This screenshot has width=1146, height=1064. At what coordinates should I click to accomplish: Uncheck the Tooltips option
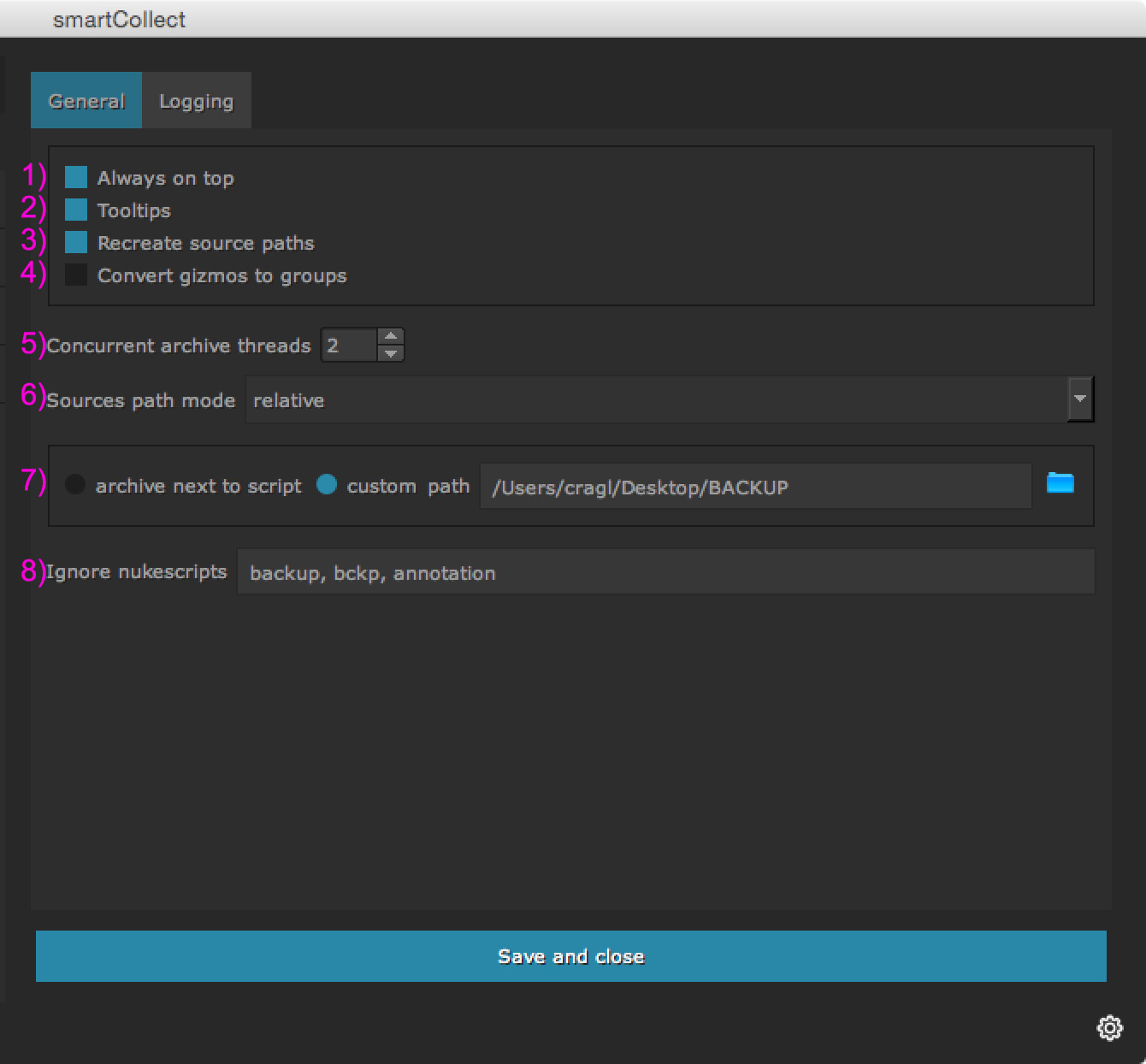tap(76, 210)
